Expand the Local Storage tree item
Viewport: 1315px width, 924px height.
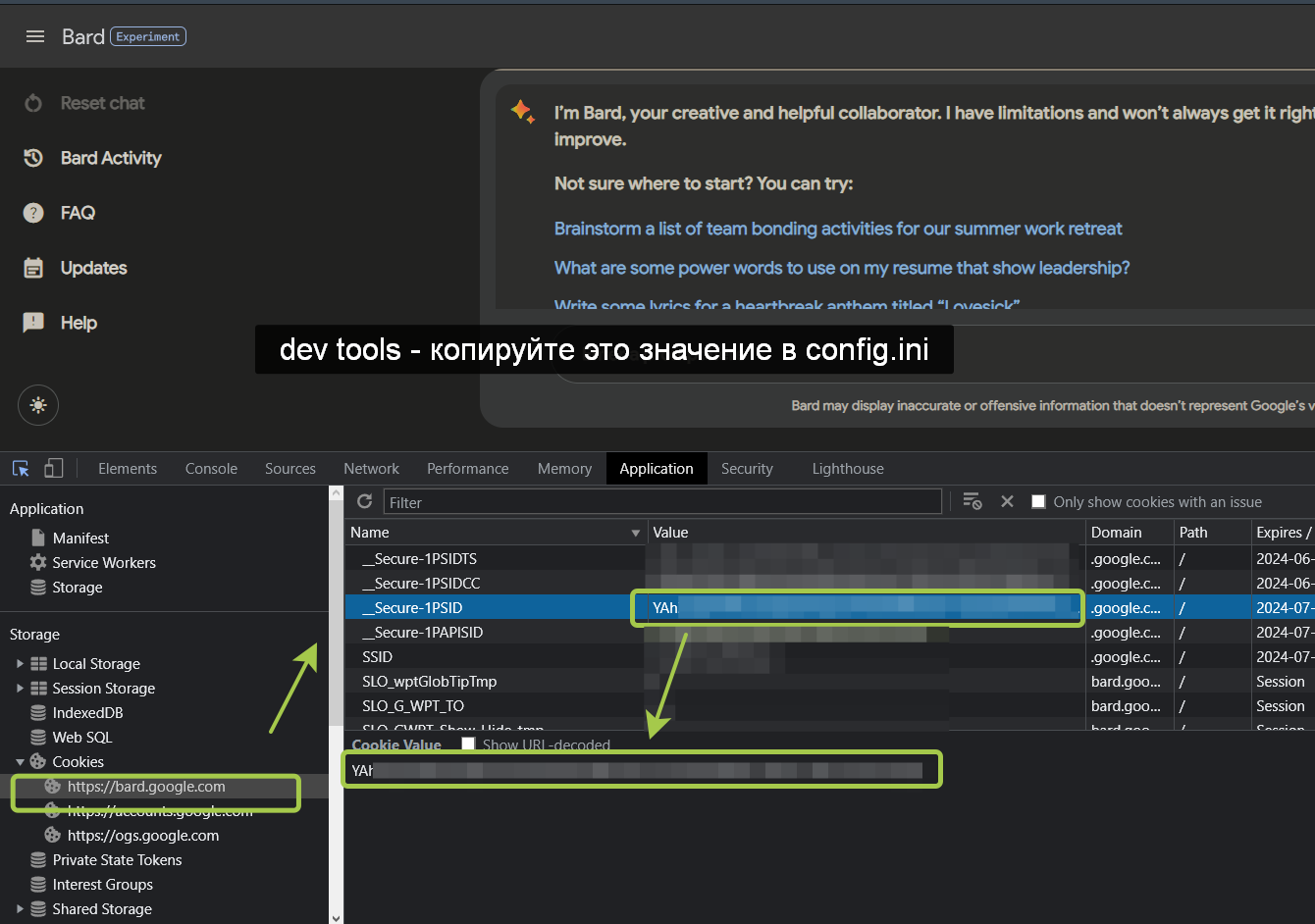tap(19, 663)
